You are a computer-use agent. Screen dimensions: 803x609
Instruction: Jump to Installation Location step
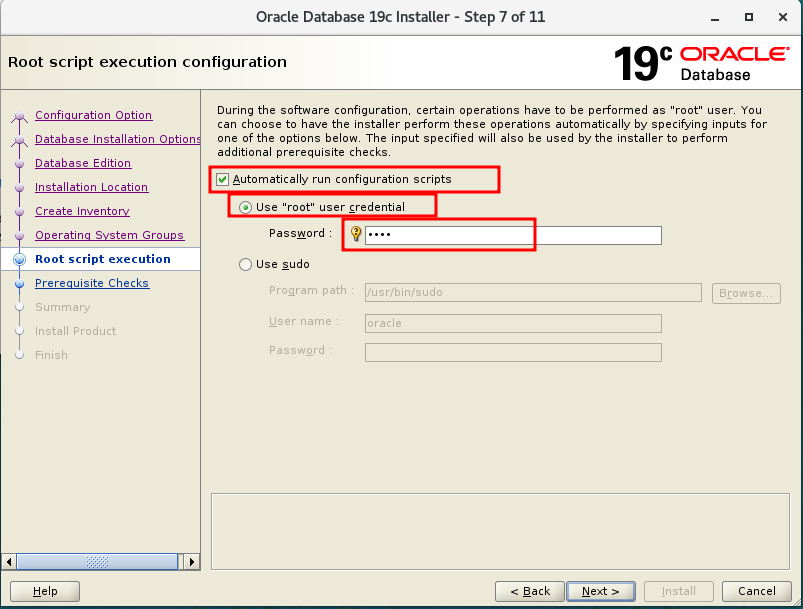tap(92, 187)
